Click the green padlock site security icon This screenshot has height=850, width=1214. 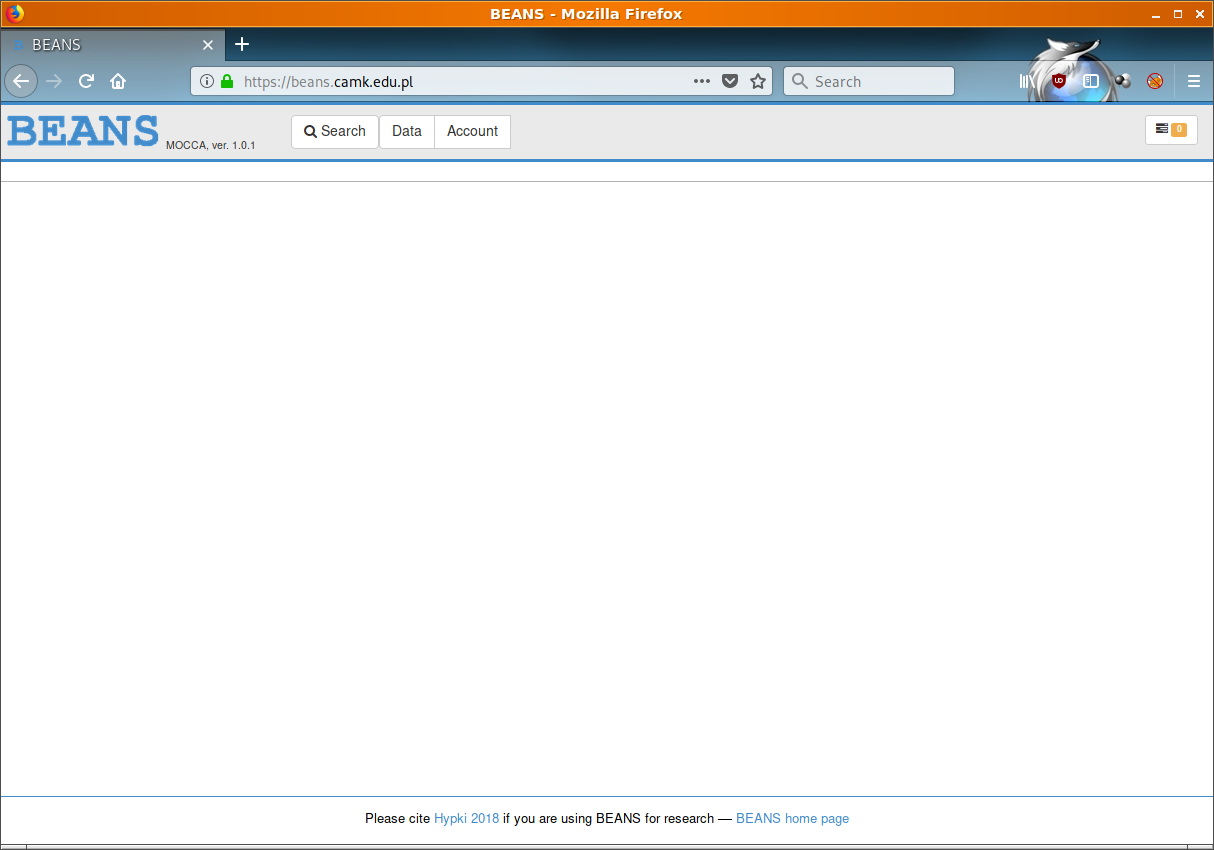click(227, 81)
